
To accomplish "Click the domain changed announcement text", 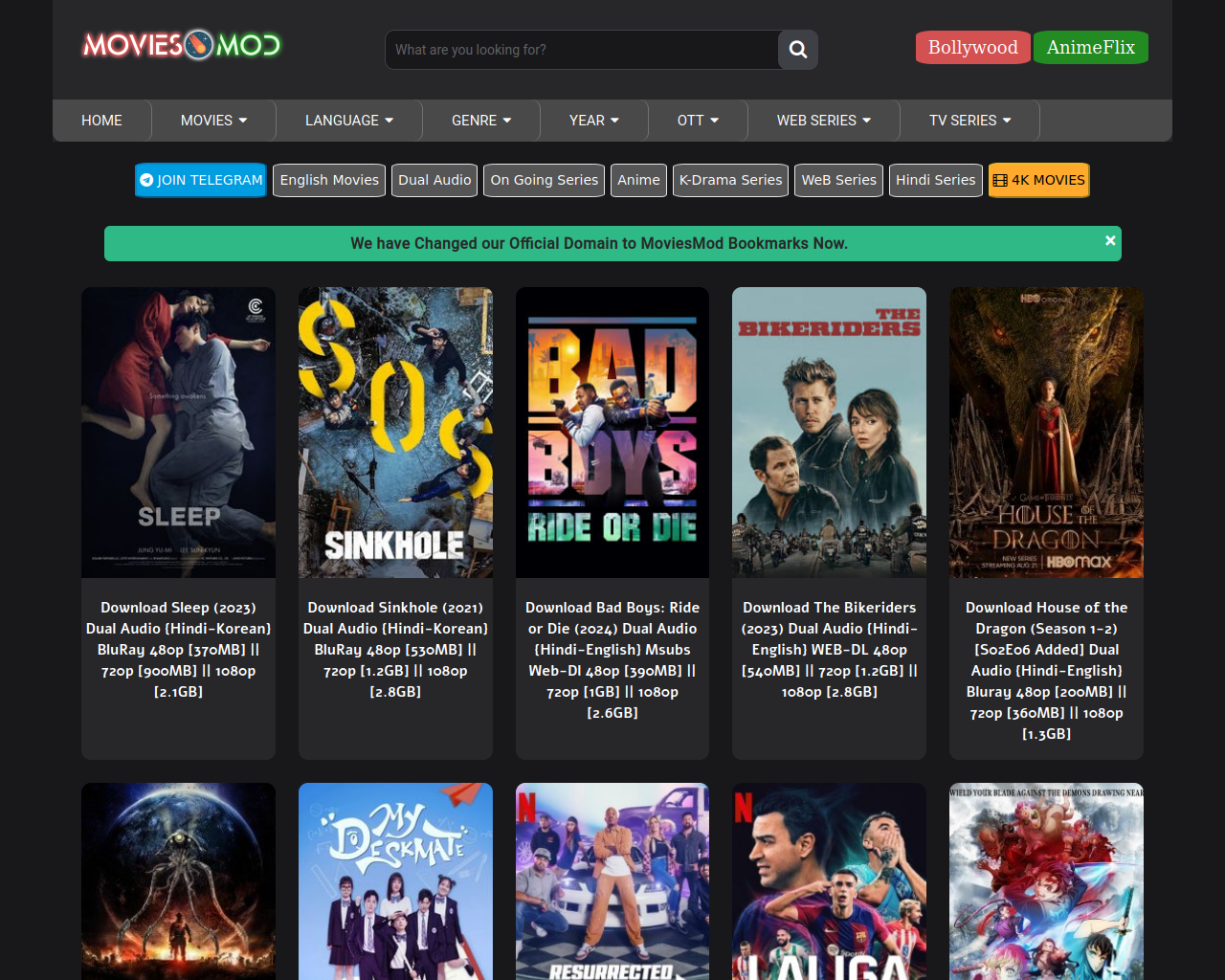I will [599, 243].
